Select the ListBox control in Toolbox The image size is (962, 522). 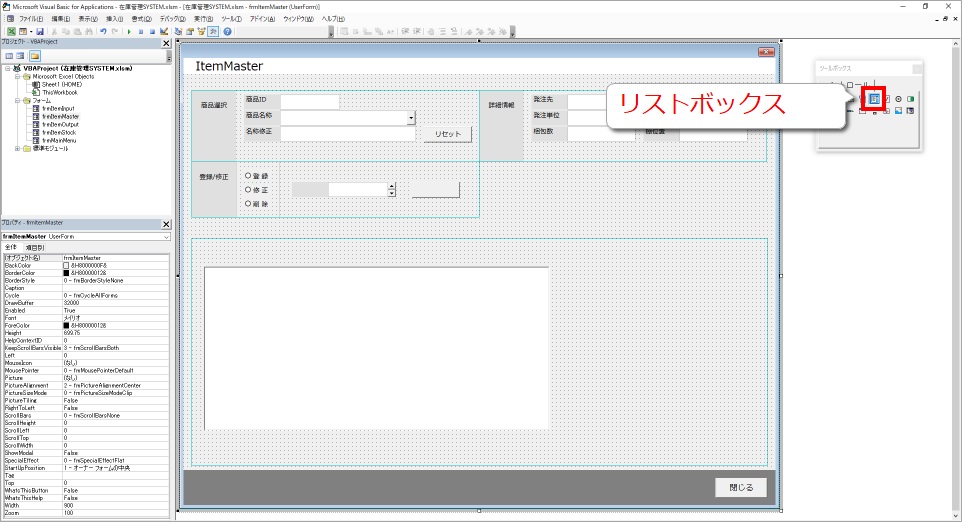[x=874, y=99]
